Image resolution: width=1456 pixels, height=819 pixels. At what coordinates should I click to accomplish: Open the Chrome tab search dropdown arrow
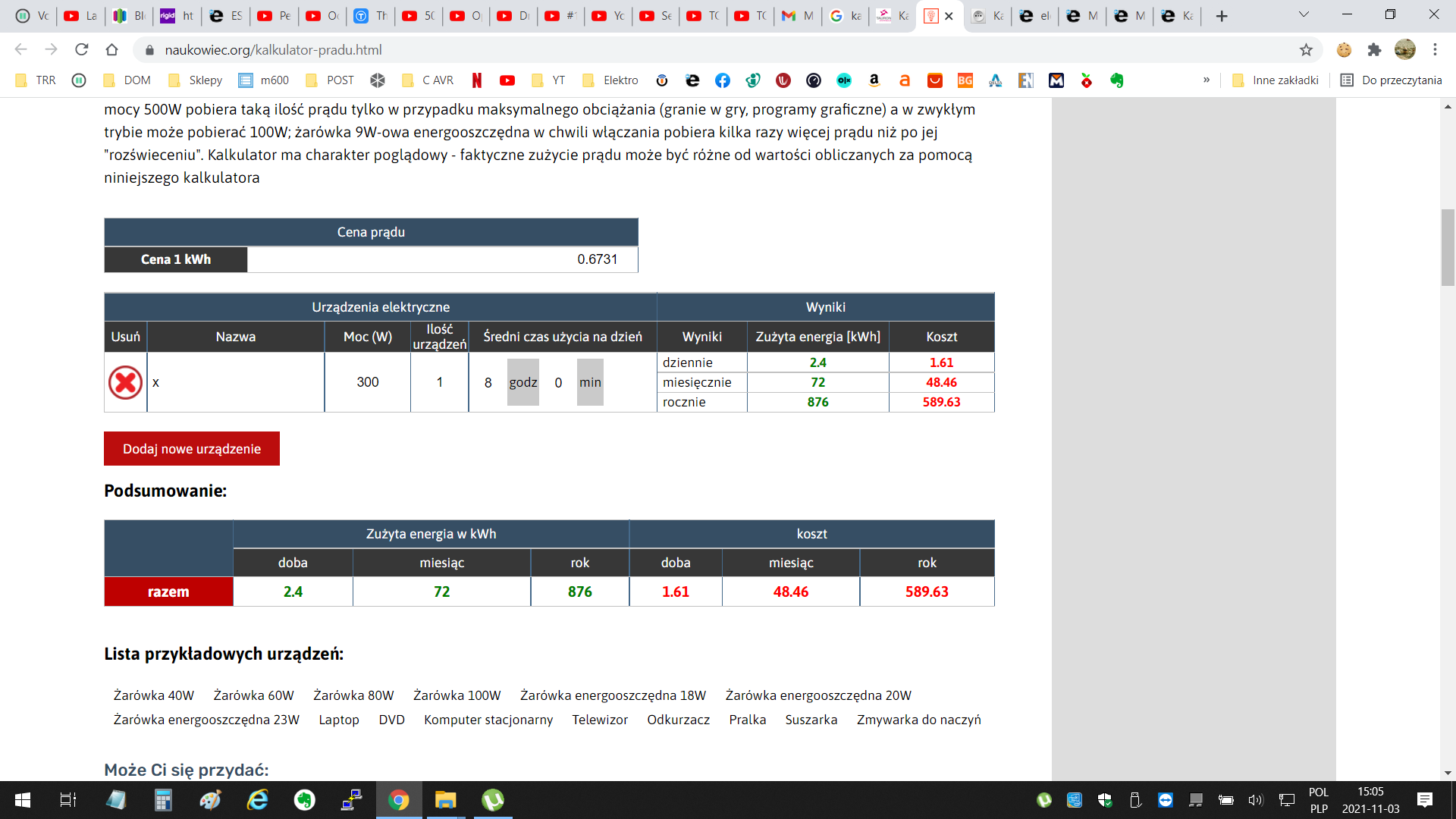[1304, 15]
